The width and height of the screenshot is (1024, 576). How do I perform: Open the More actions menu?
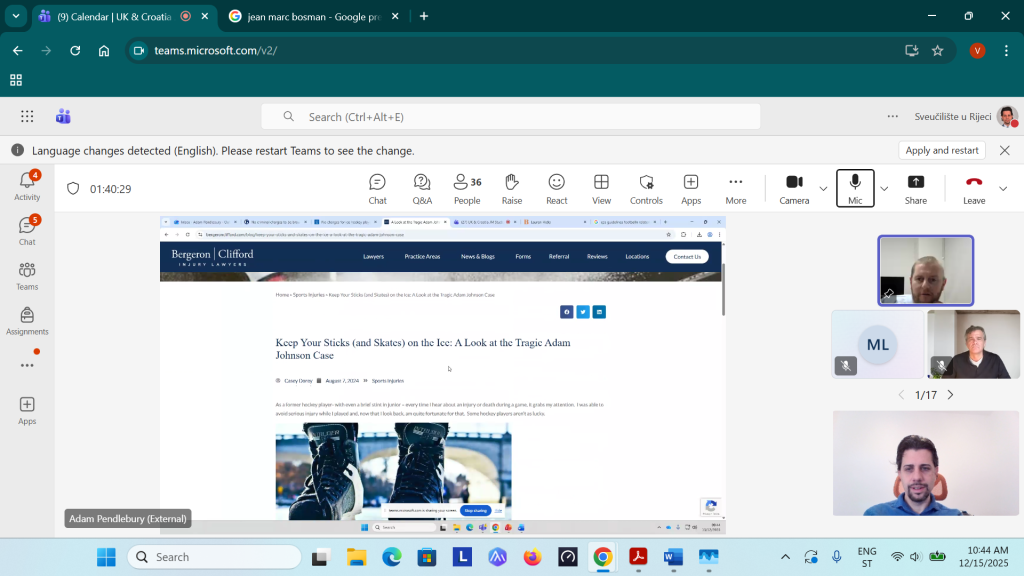tap(735, 188)
